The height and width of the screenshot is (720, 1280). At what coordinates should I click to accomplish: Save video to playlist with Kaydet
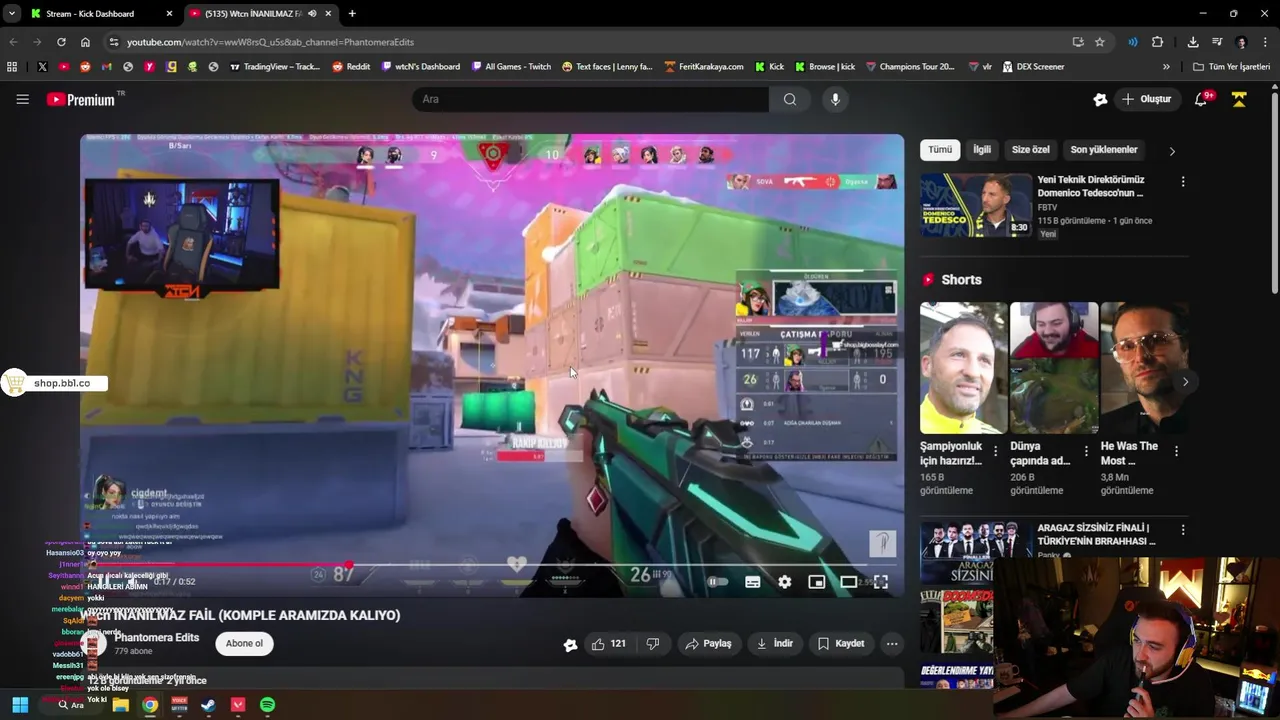tap(840, 644)
